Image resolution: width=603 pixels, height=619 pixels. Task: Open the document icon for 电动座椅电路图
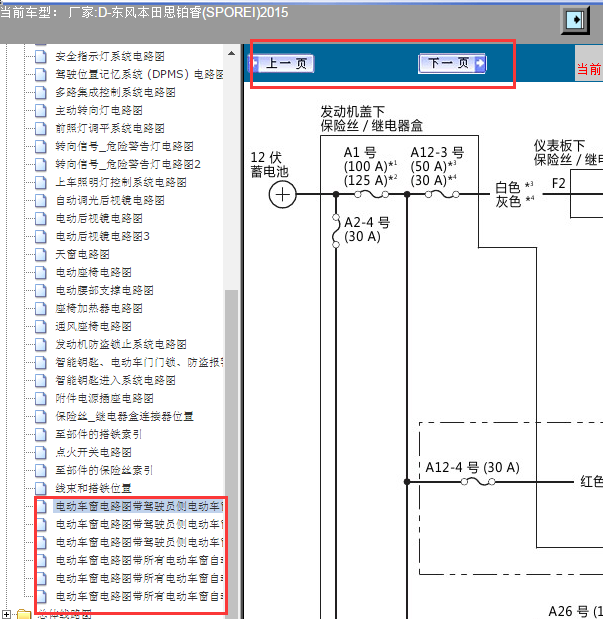(x=41, y=272)
